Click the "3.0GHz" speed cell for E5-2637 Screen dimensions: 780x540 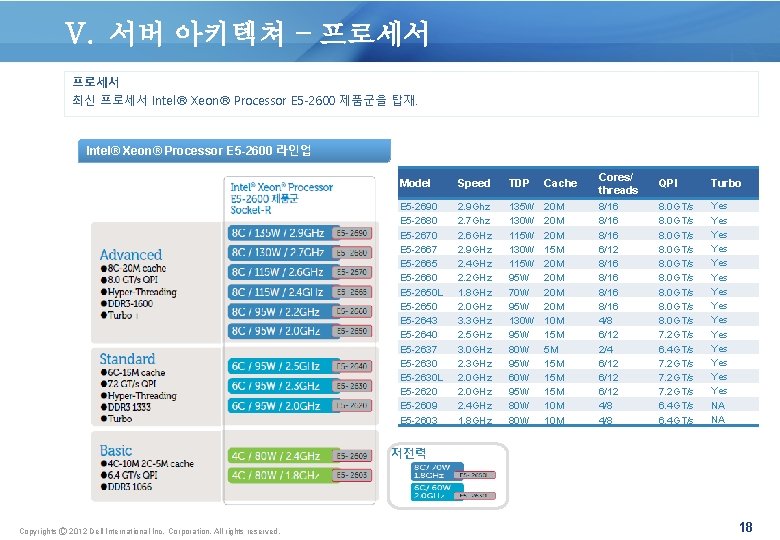pyautogui.click(x=475, y=350)
